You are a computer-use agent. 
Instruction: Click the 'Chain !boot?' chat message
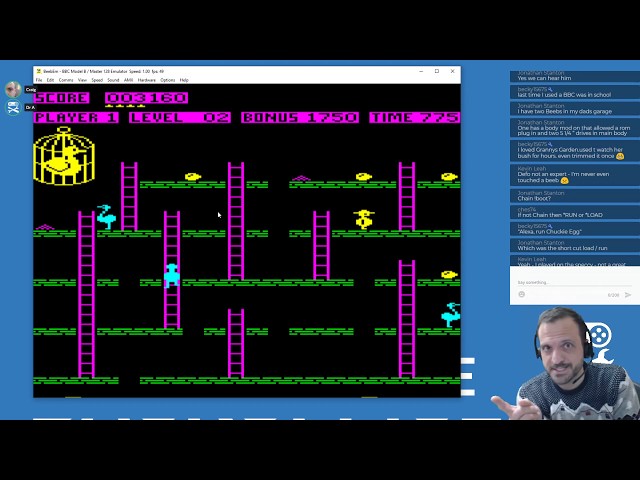click(x=575, y=196)
